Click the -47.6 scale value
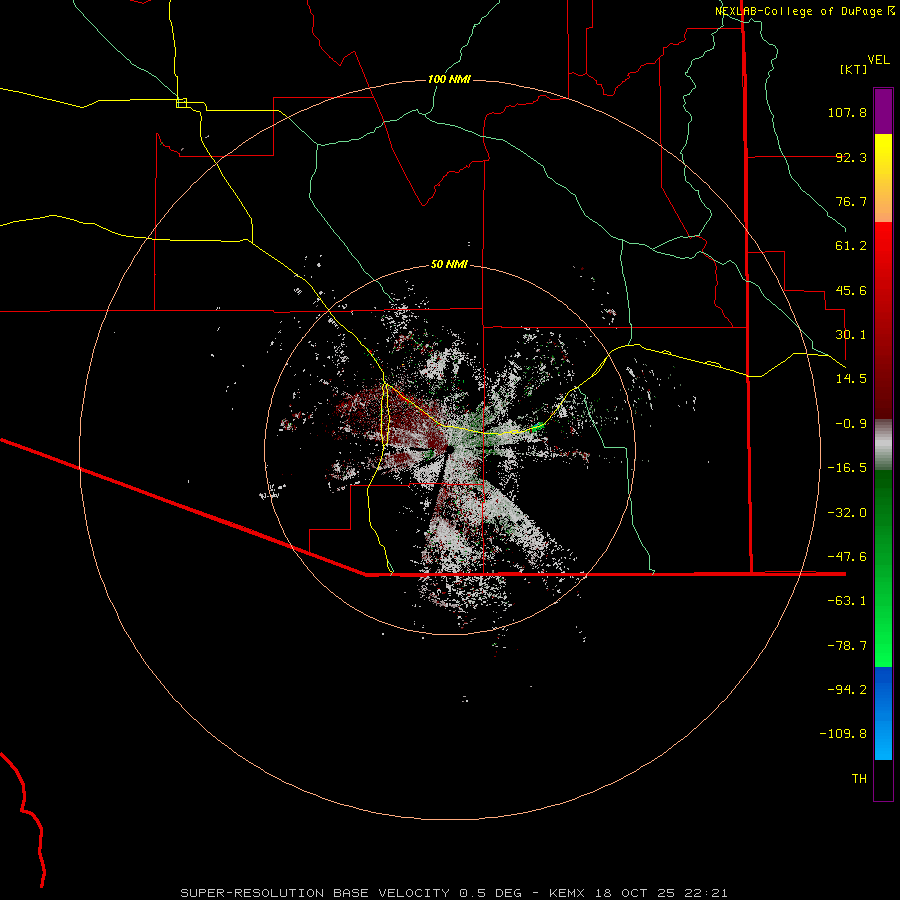The height and width of the screenshot is (900, 900). point(847,557)
